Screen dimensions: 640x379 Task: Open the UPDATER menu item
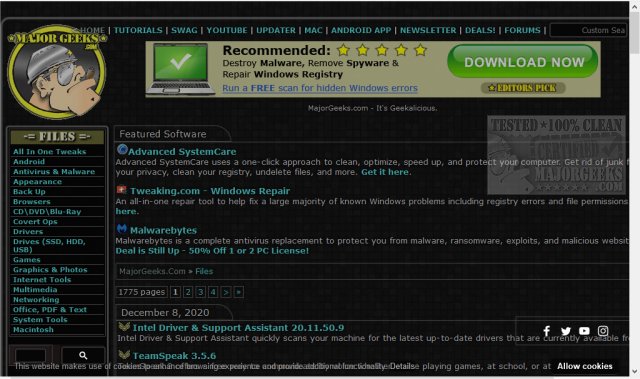(x=276, y=30)
